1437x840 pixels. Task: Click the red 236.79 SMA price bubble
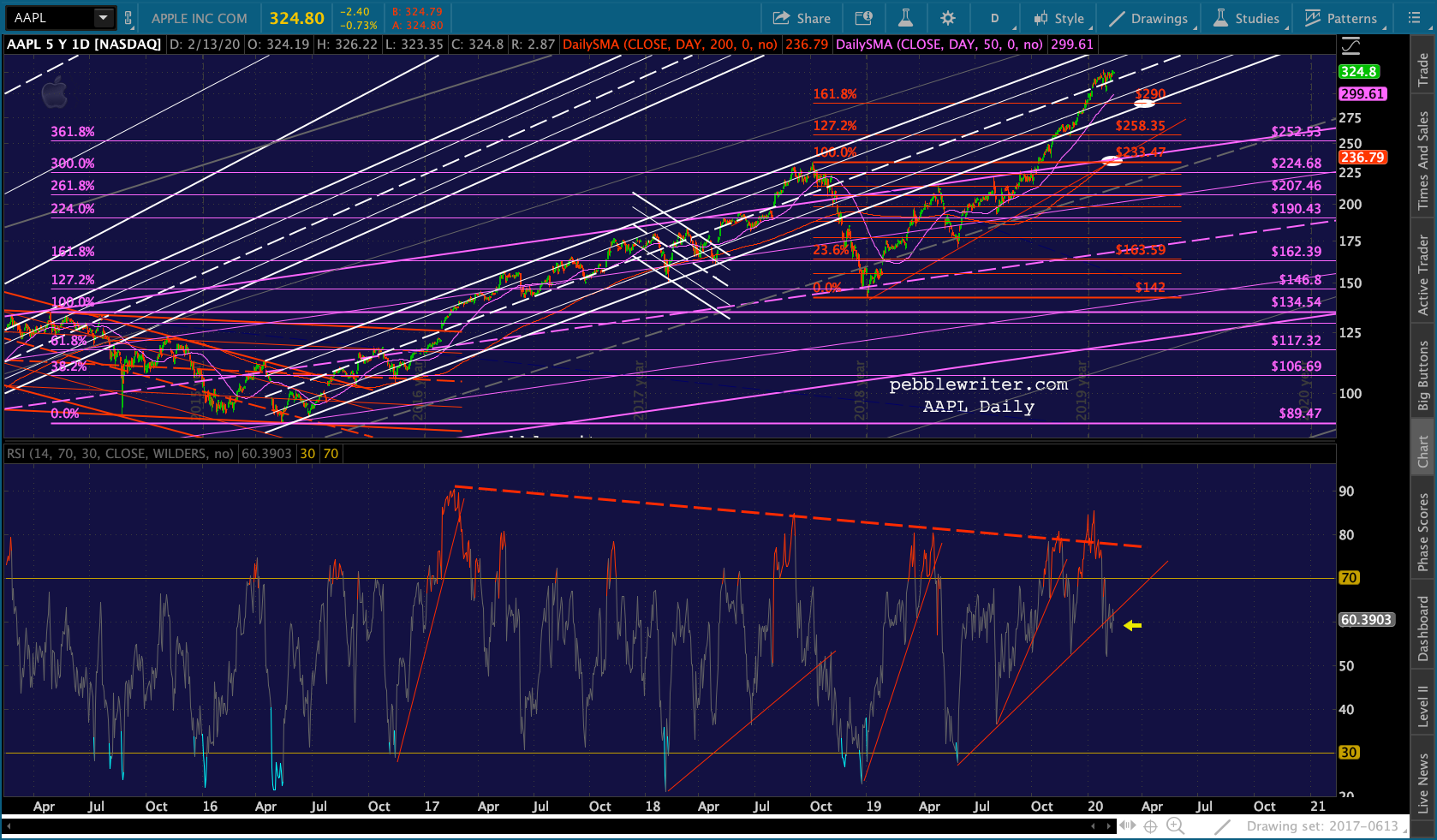(1362, 158)
